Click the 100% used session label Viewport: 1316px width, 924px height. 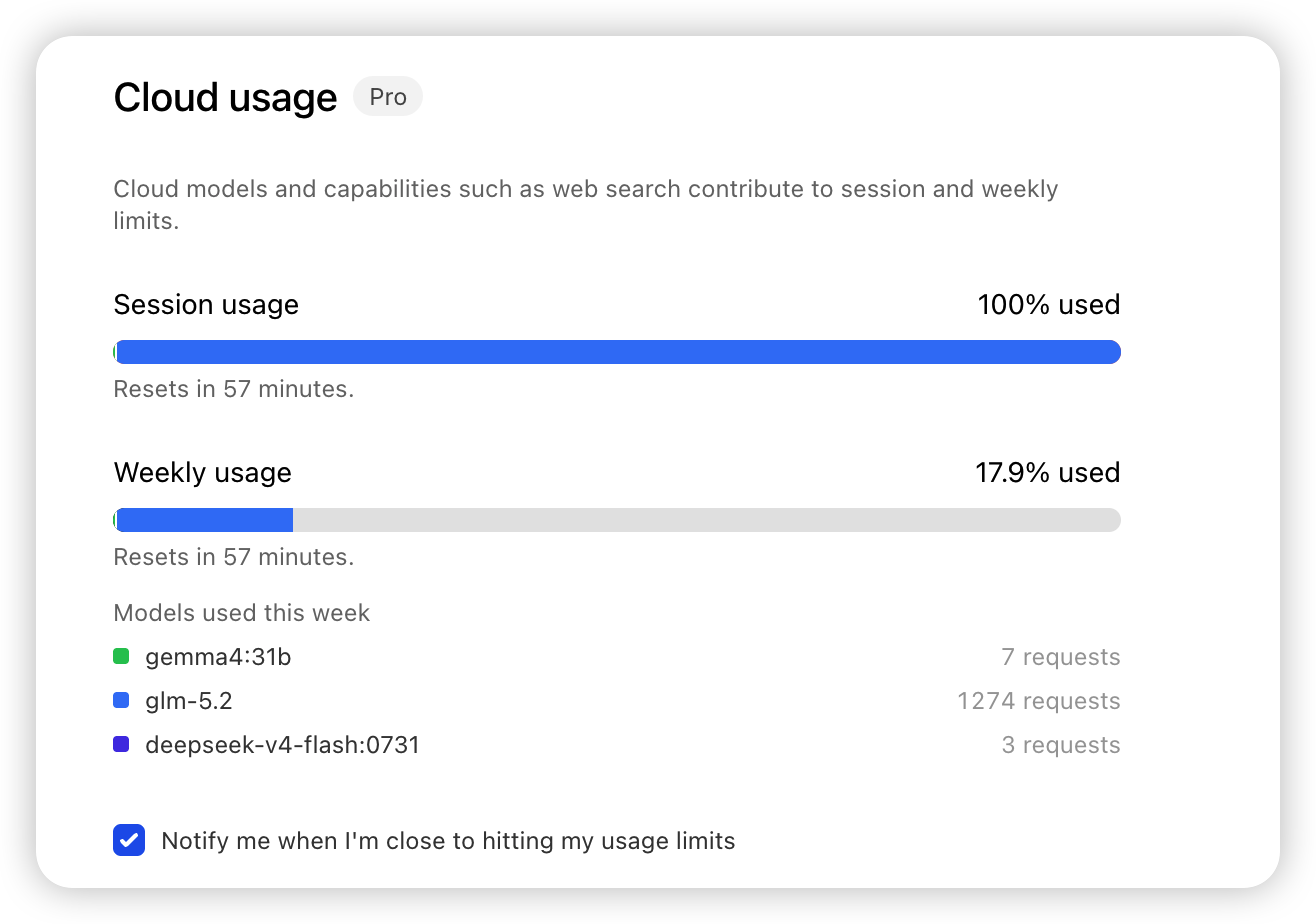[1049, 304]
